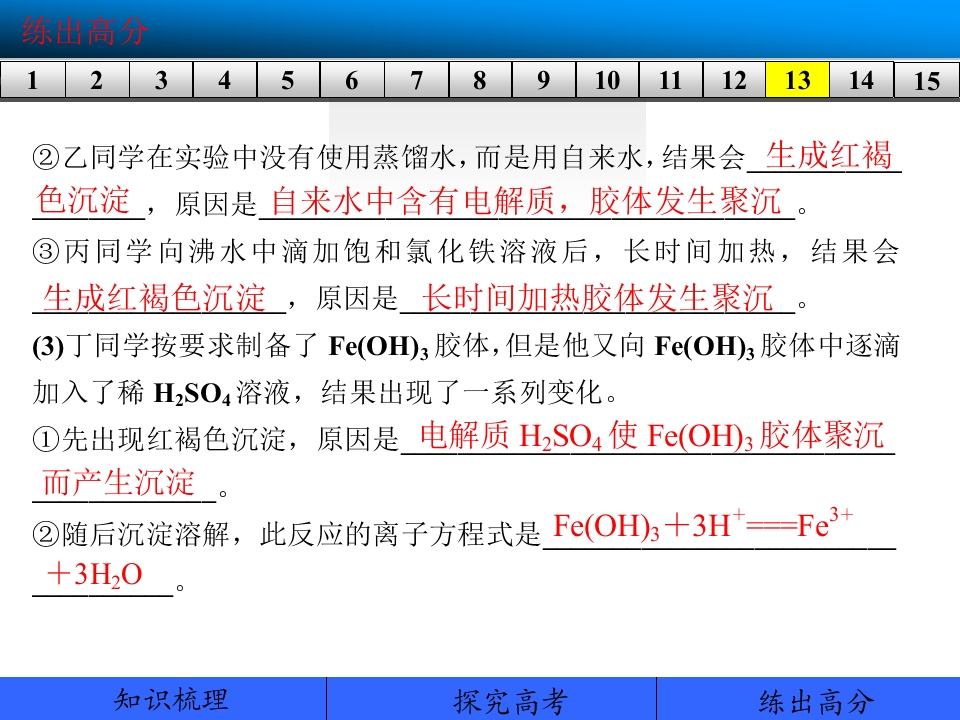Screen dimensions: 960x720
Task: Select question 7 in navigation bar
Action: click(416, 80)
